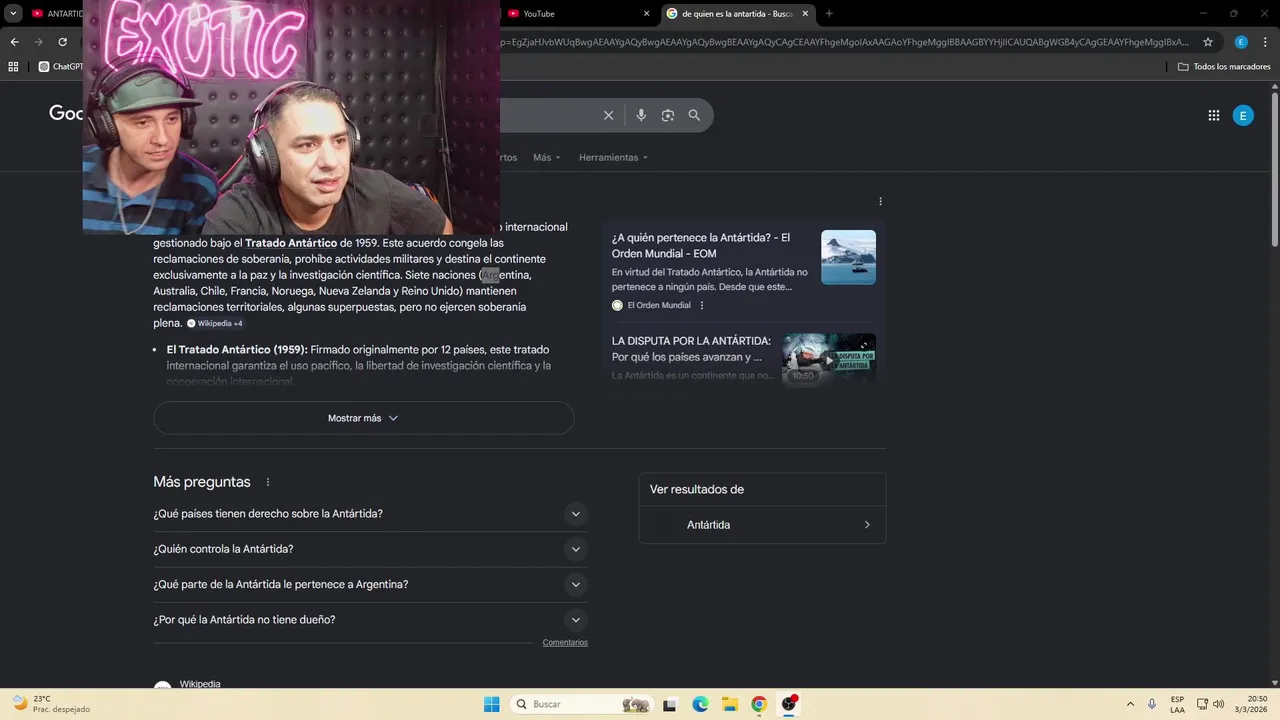
Task: Open Task View from taskbar
Action: point(670,704)
